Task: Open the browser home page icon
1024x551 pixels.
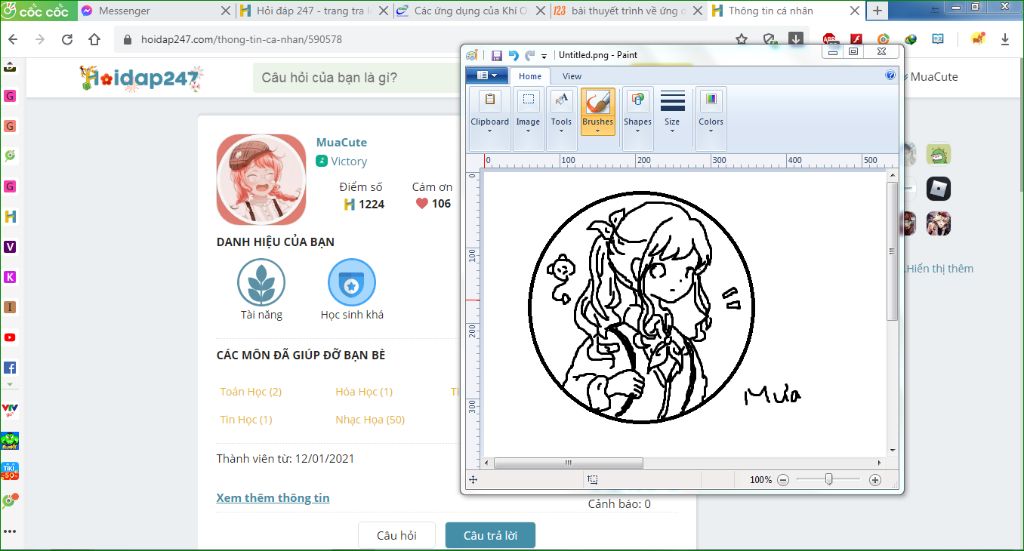Action: (95, 39)
